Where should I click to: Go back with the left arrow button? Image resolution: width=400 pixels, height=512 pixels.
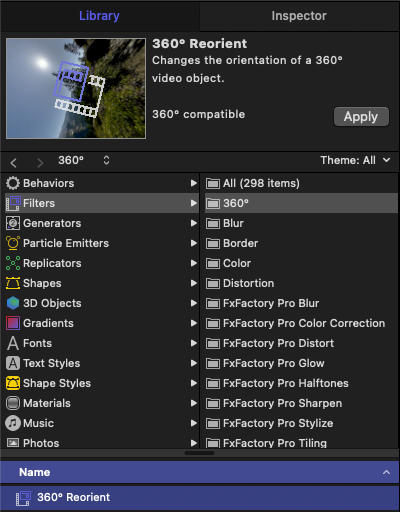point(14,163)
